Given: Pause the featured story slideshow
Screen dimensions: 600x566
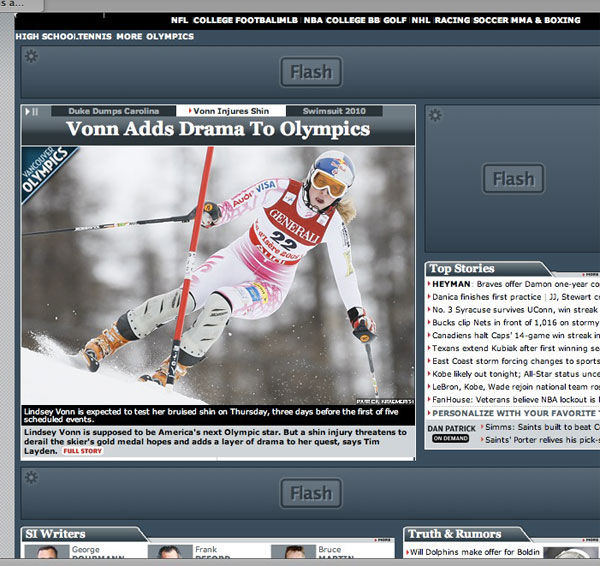Looking at the screenshot, I should coord(35,111).
